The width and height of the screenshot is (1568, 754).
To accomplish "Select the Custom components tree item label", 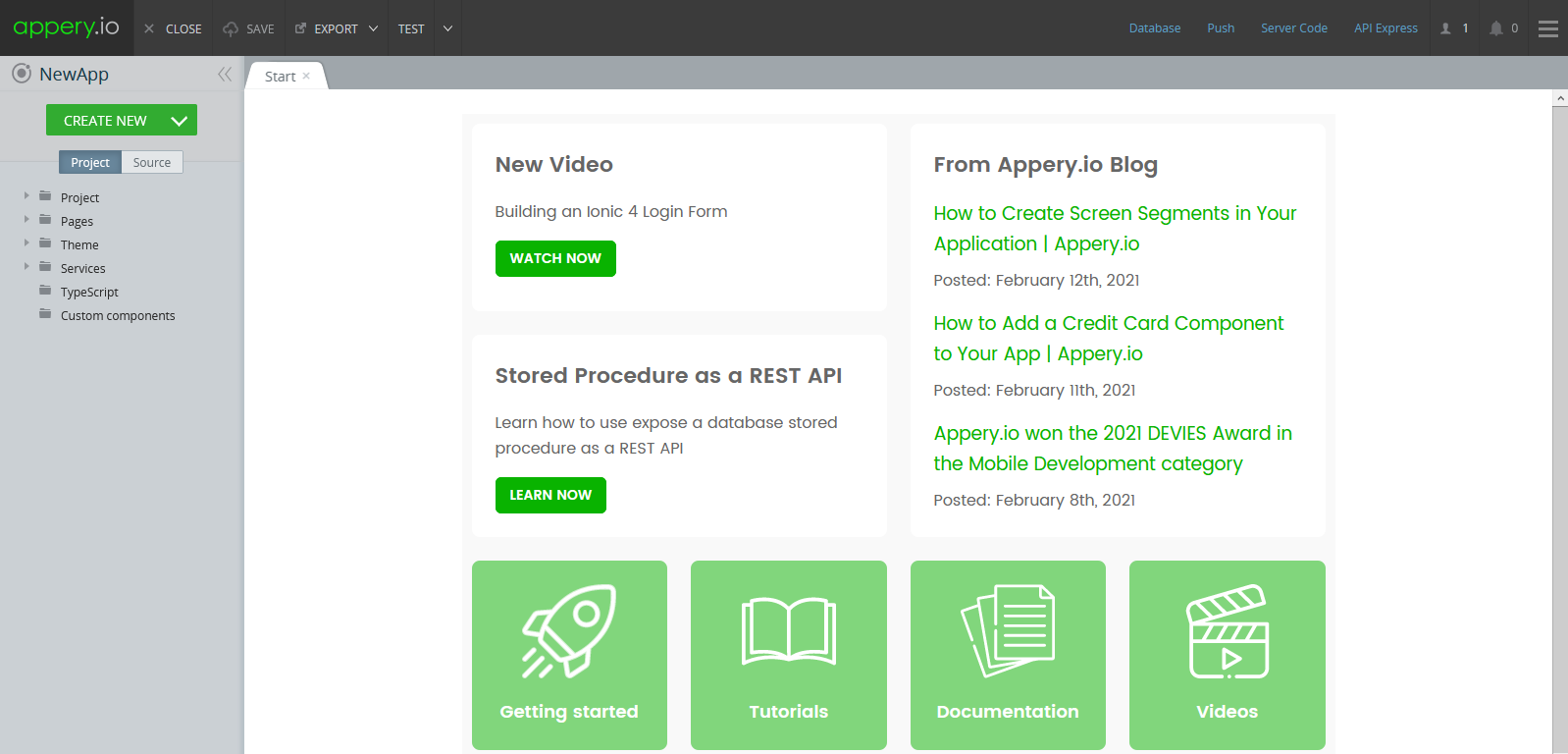I will click(x=118, y=315).
